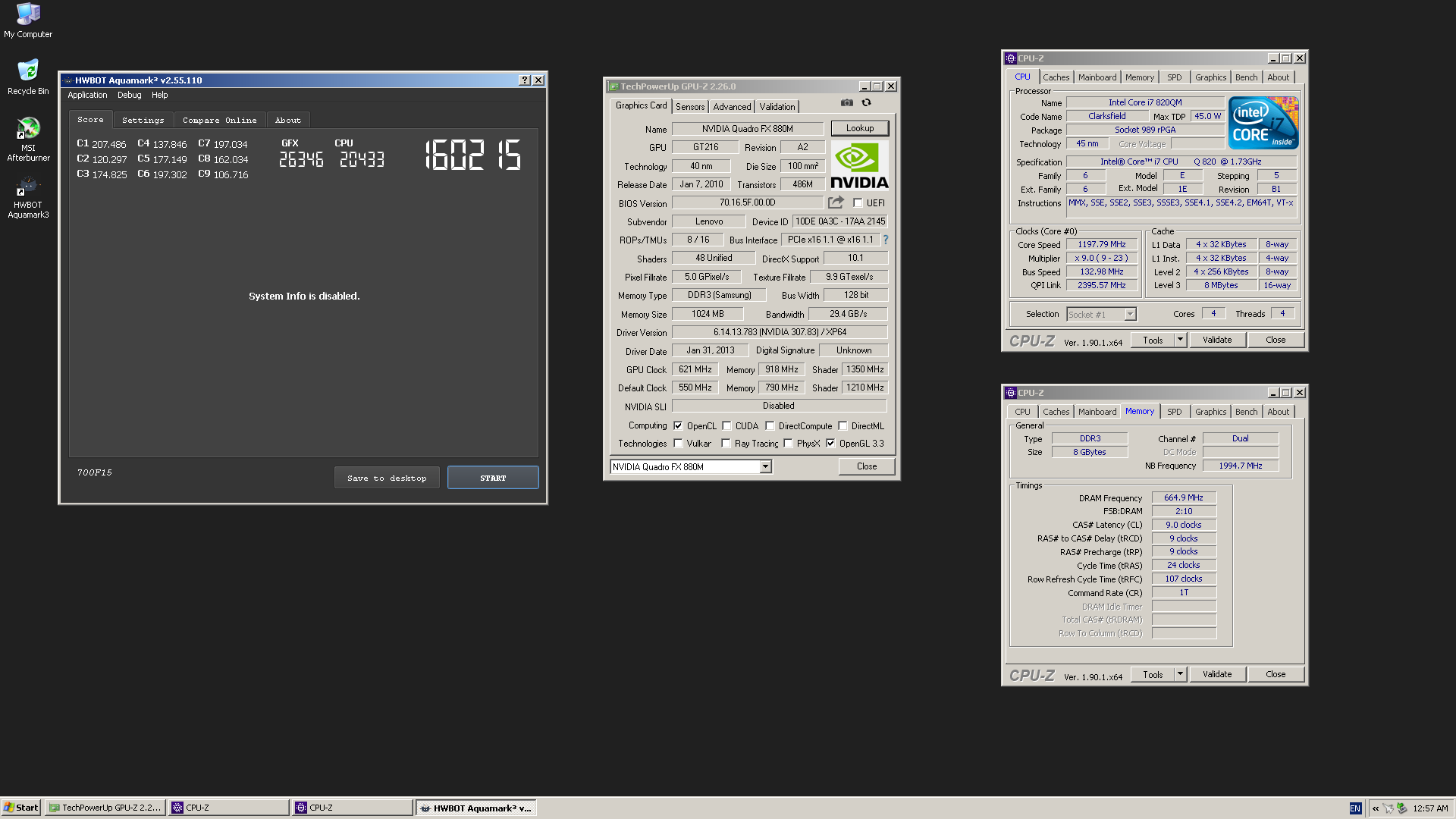Viewport: 1456px width, 819px height.
Task: Open the My Computer desktop icon
Action: (x=28, y=20)
